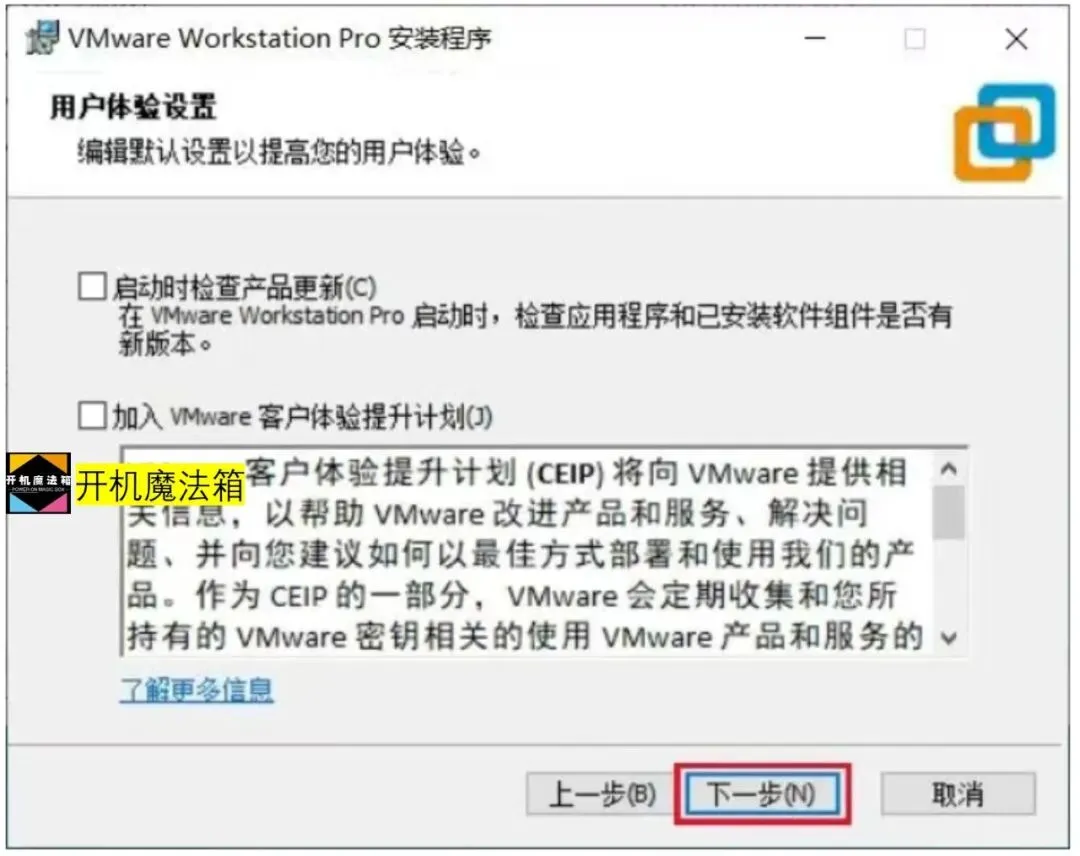Click the VMware installer icon in title bar
This screenshot has height=856, width=1080.
tap(42, 38)
